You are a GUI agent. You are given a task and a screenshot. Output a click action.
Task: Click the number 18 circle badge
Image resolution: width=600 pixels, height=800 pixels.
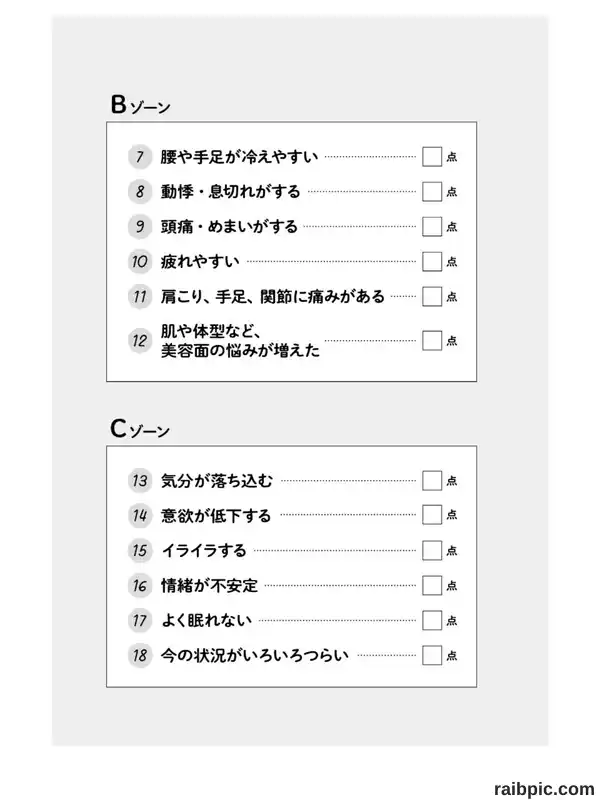coord(140,655)
